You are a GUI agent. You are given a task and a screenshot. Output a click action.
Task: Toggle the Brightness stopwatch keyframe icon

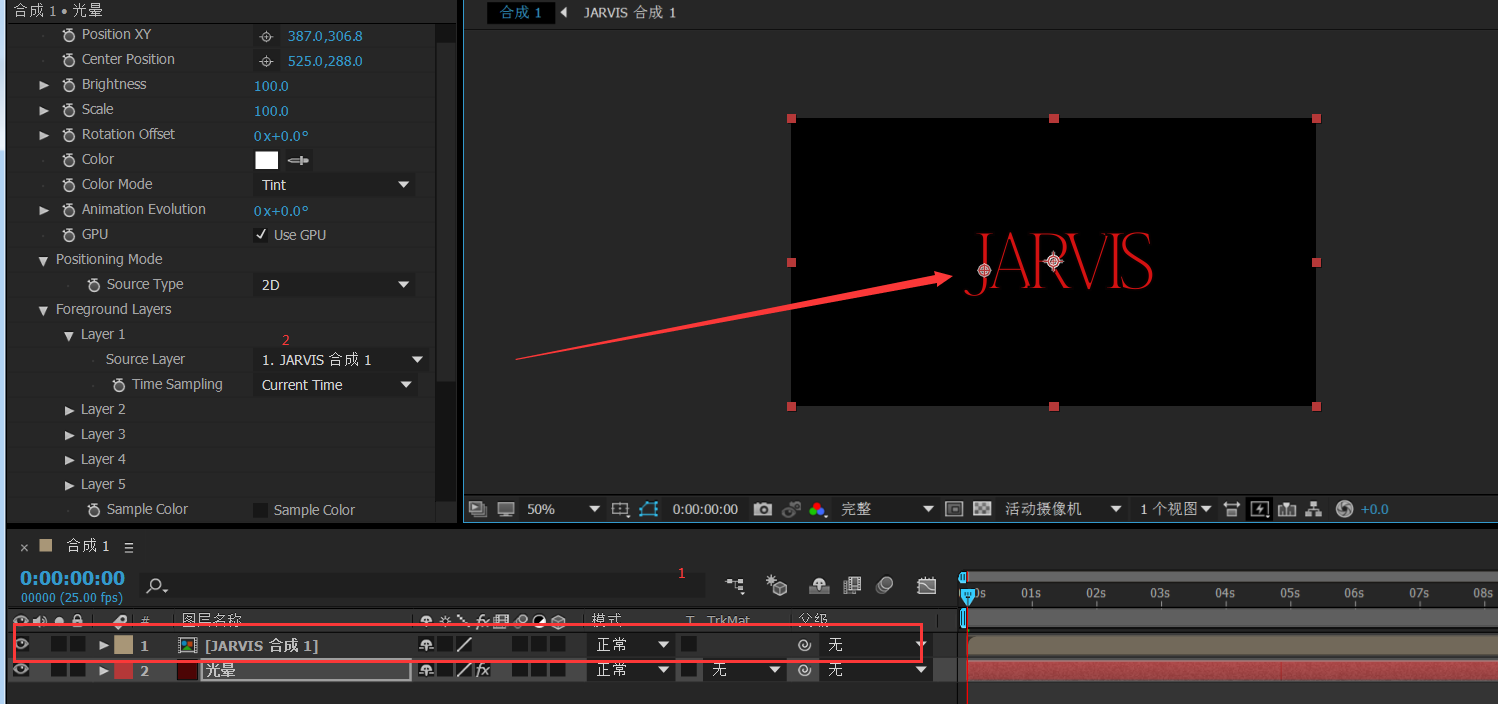pos(69,85)
